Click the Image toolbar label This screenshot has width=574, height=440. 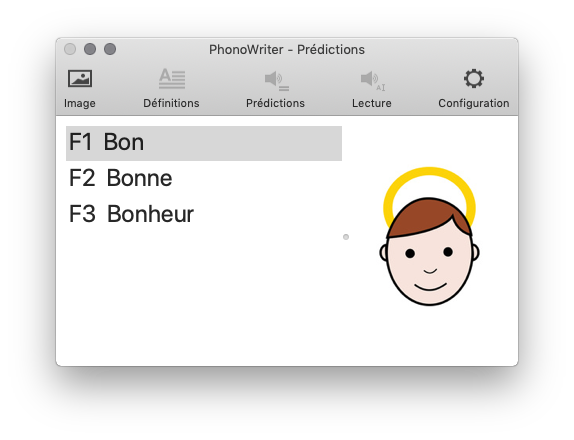point(80,103)
